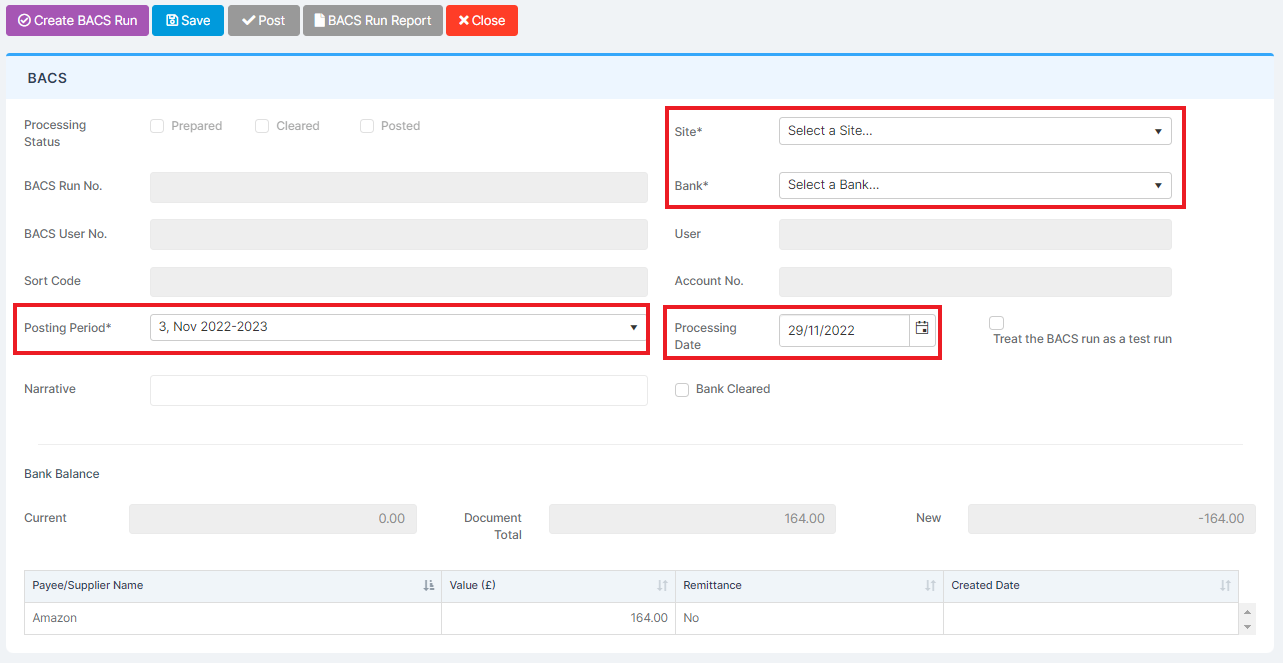Click the Post button
The width and height of the screenshot is (1283, 663).
click(x=264, y=20)
